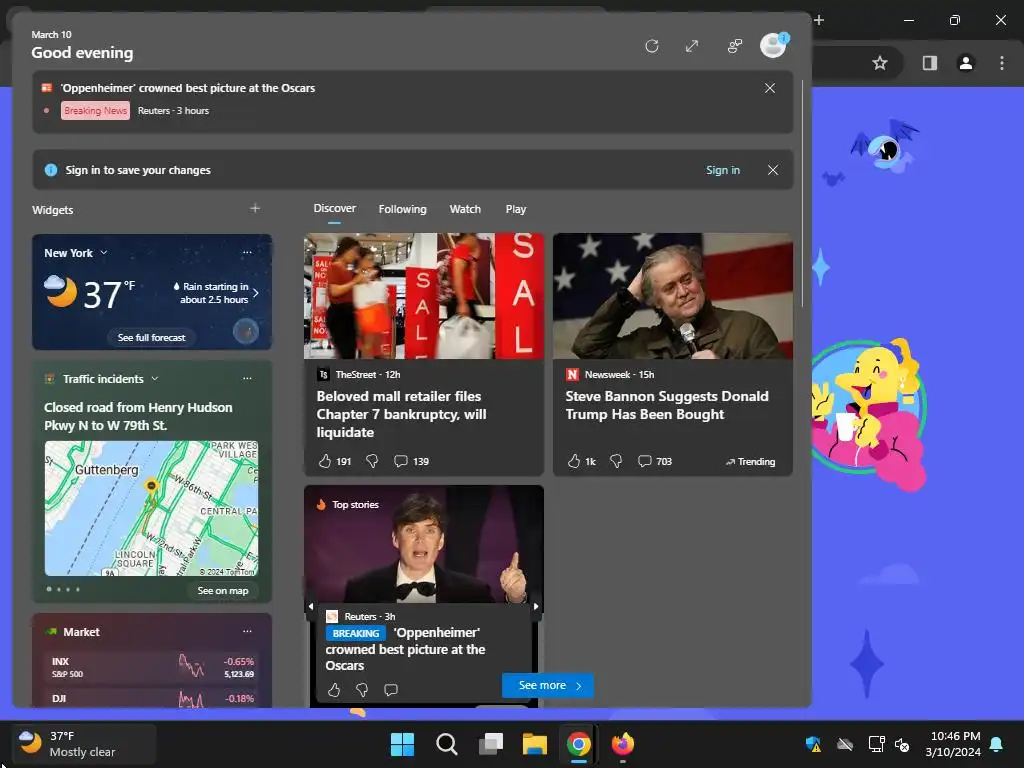Launch File Explorer from taskbar
The image size is (1024, 768).
(x=534, y=744)
